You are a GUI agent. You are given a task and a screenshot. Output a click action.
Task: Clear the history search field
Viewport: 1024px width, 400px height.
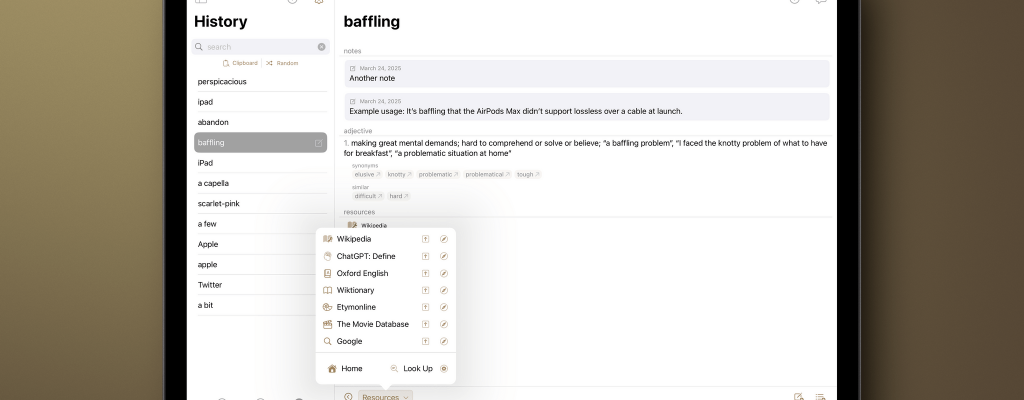pyautogui.click(x=321, y=47)
